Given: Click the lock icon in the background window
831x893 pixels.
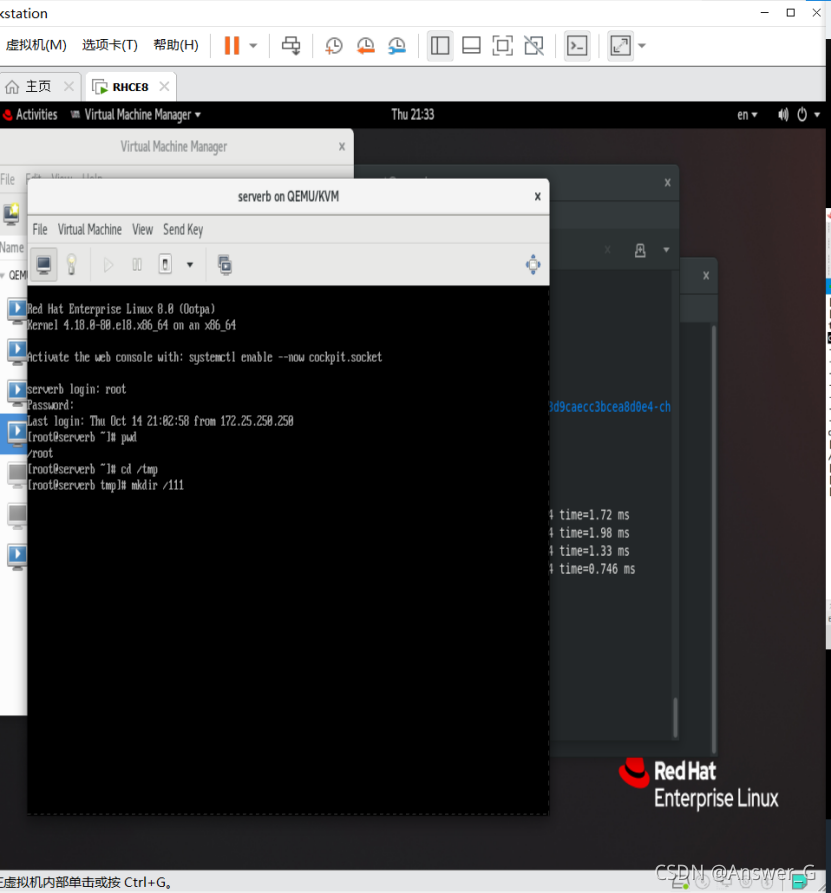Looking at the screenshot, I should coord(640,250).
